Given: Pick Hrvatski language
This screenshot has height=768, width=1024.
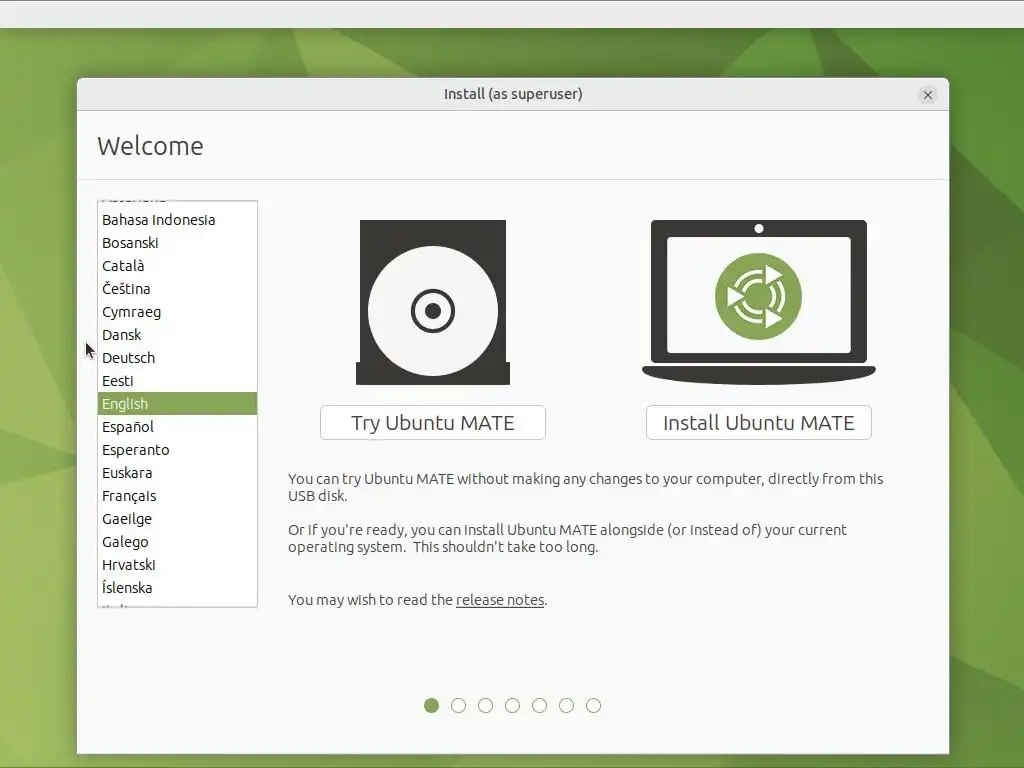Looking at the screenshot, I should click(x=177, y=565).
